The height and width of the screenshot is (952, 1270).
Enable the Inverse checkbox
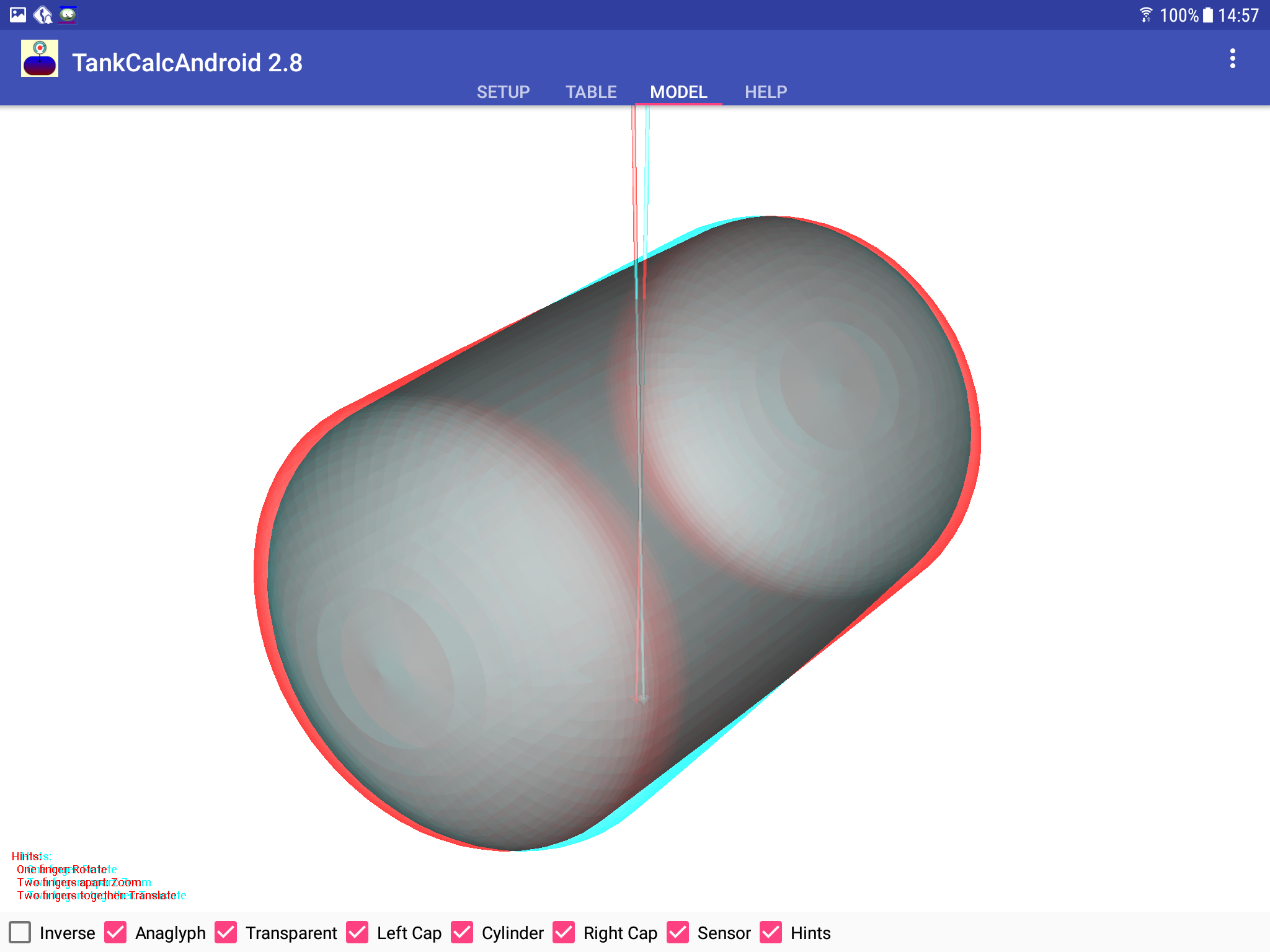click(x=20, y=932)
